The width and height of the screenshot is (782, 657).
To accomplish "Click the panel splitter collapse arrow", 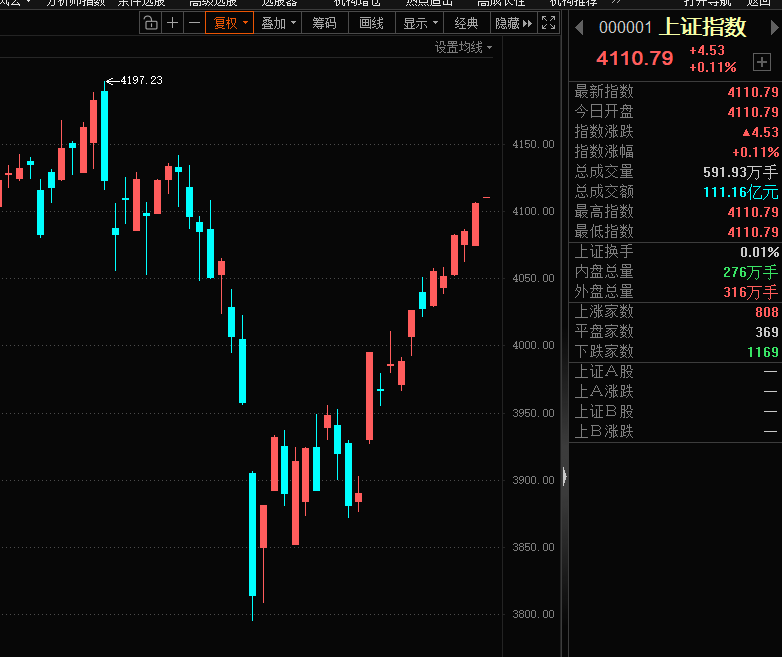I will 565,478.
